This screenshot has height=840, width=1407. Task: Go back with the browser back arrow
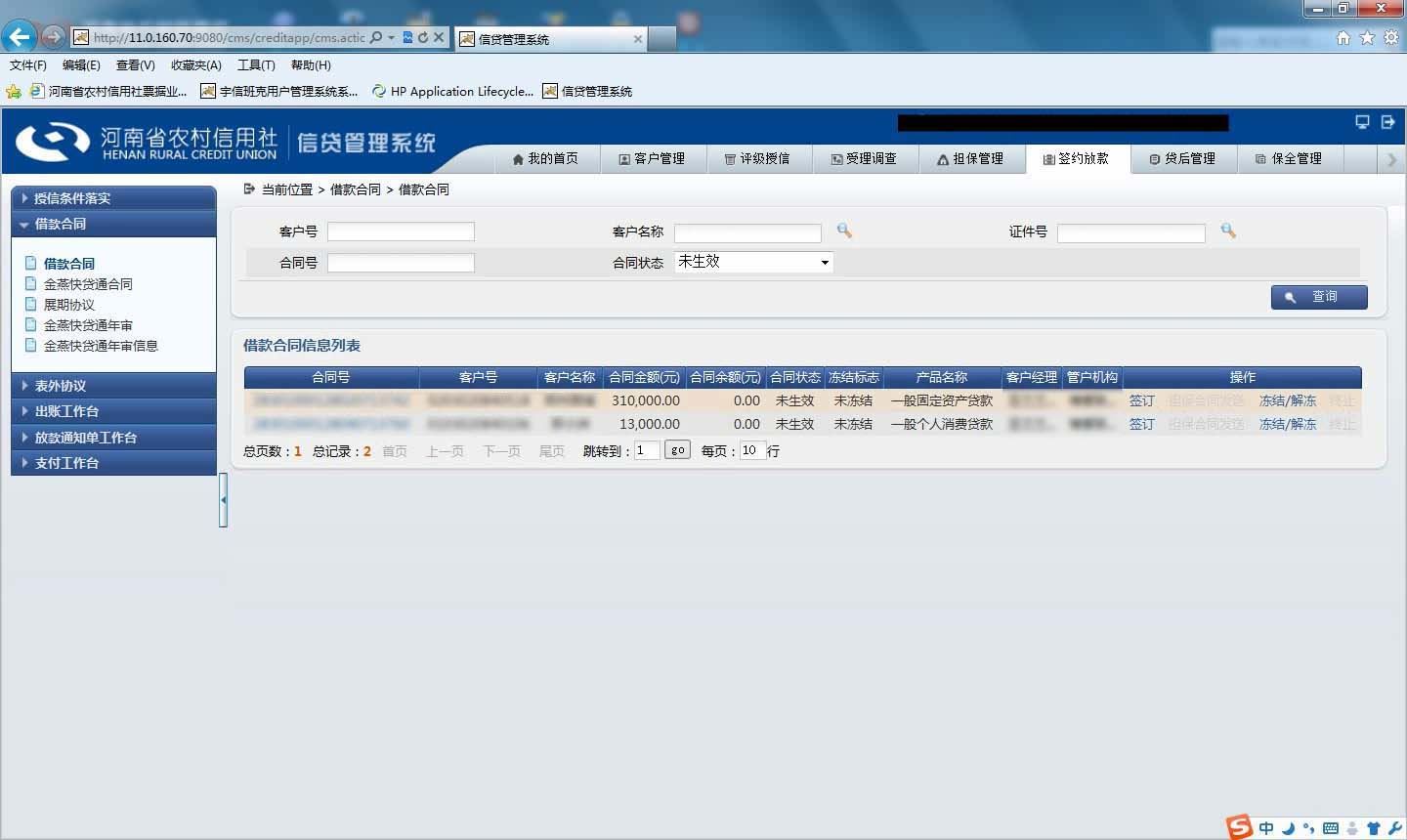(x=19, y=37)
